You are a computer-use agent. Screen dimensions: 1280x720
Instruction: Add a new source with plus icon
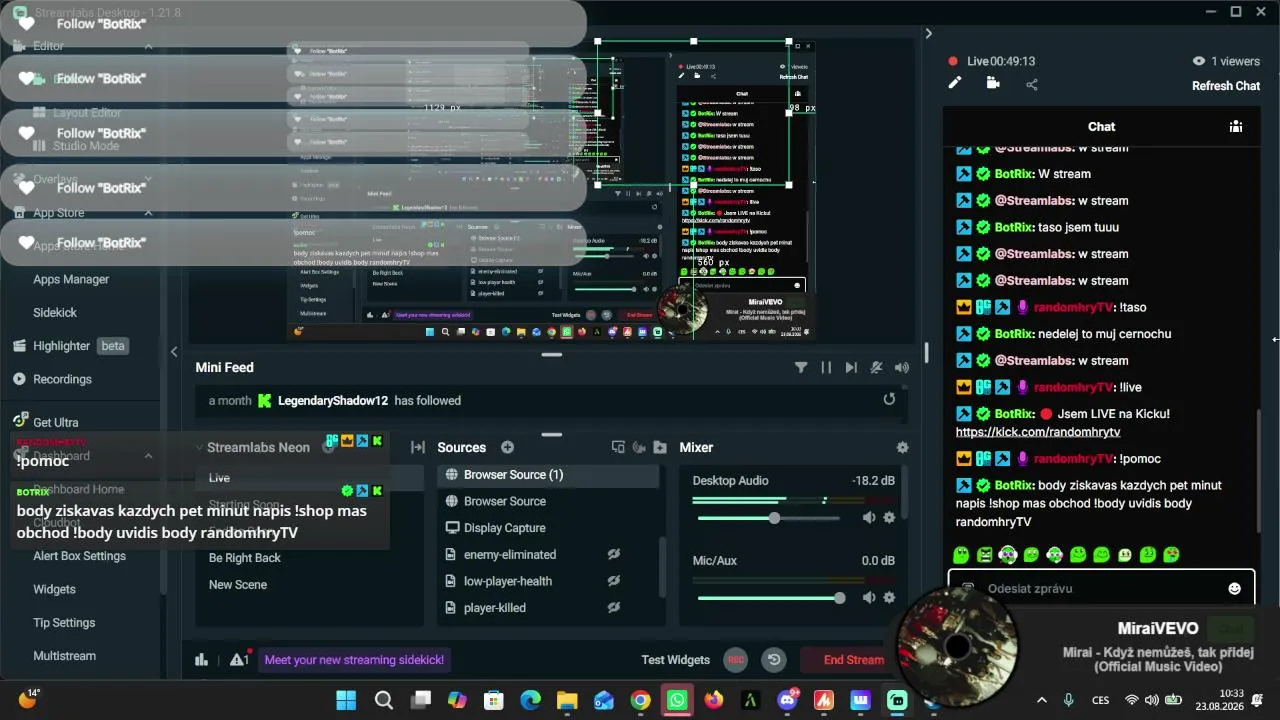507,447
